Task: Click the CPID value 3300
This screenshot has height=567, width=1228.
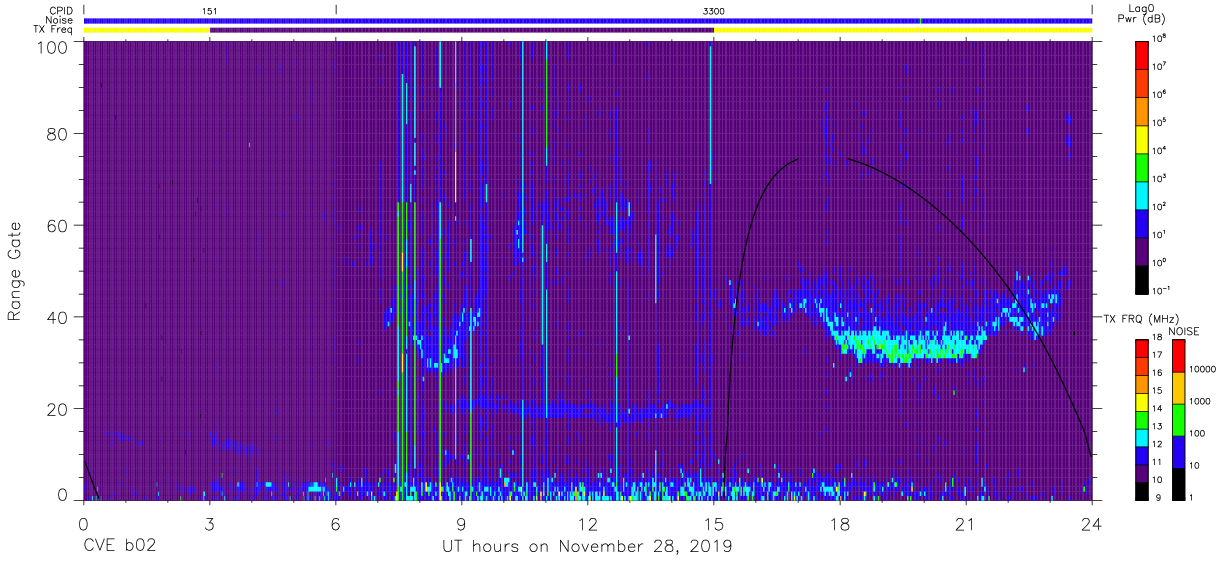Action: click(x=714, y=10)
